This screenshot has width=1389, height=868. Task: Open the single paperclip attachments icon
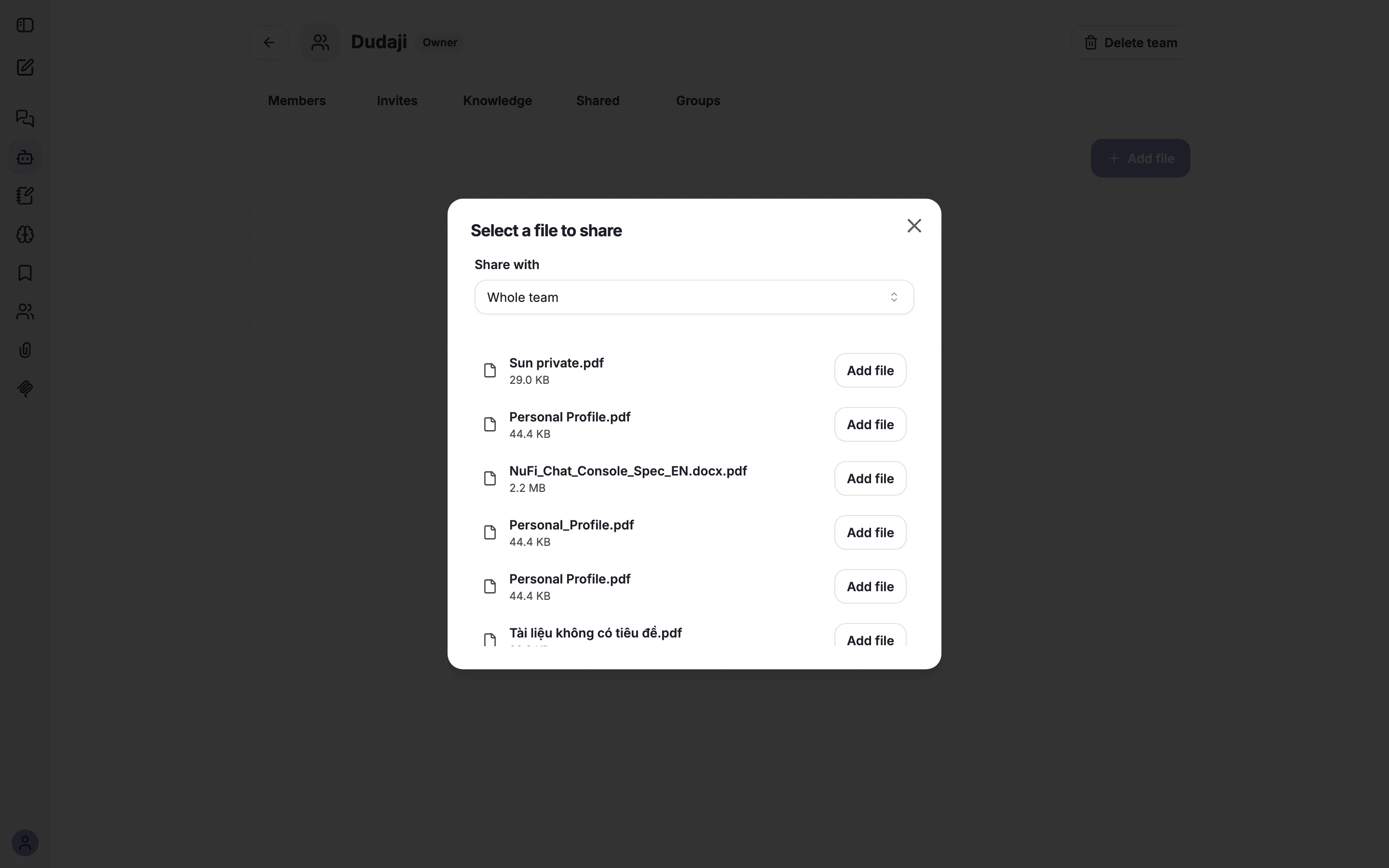[x=25, y=350]
